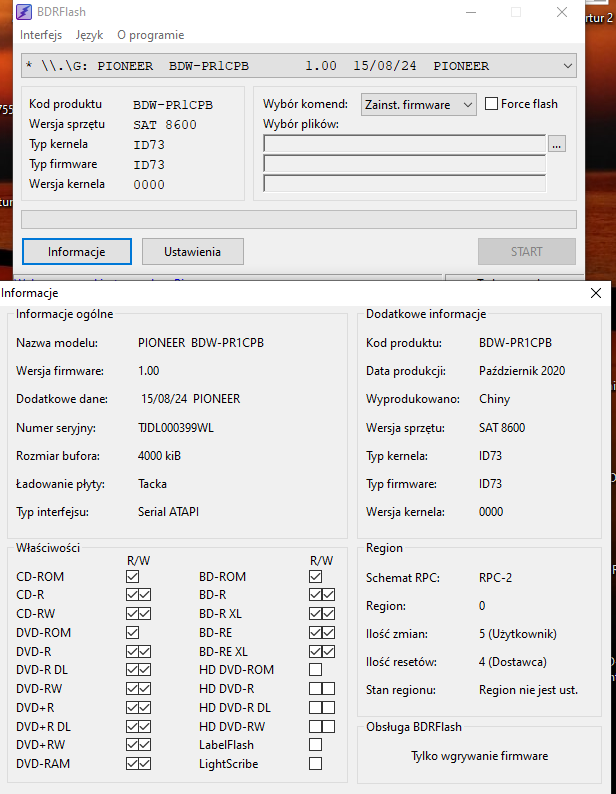Image resolution: width=616 pixels, height=794 pixels.
Task: Toggle the DVD-RAM read checkbox
Action: point(133,764)
